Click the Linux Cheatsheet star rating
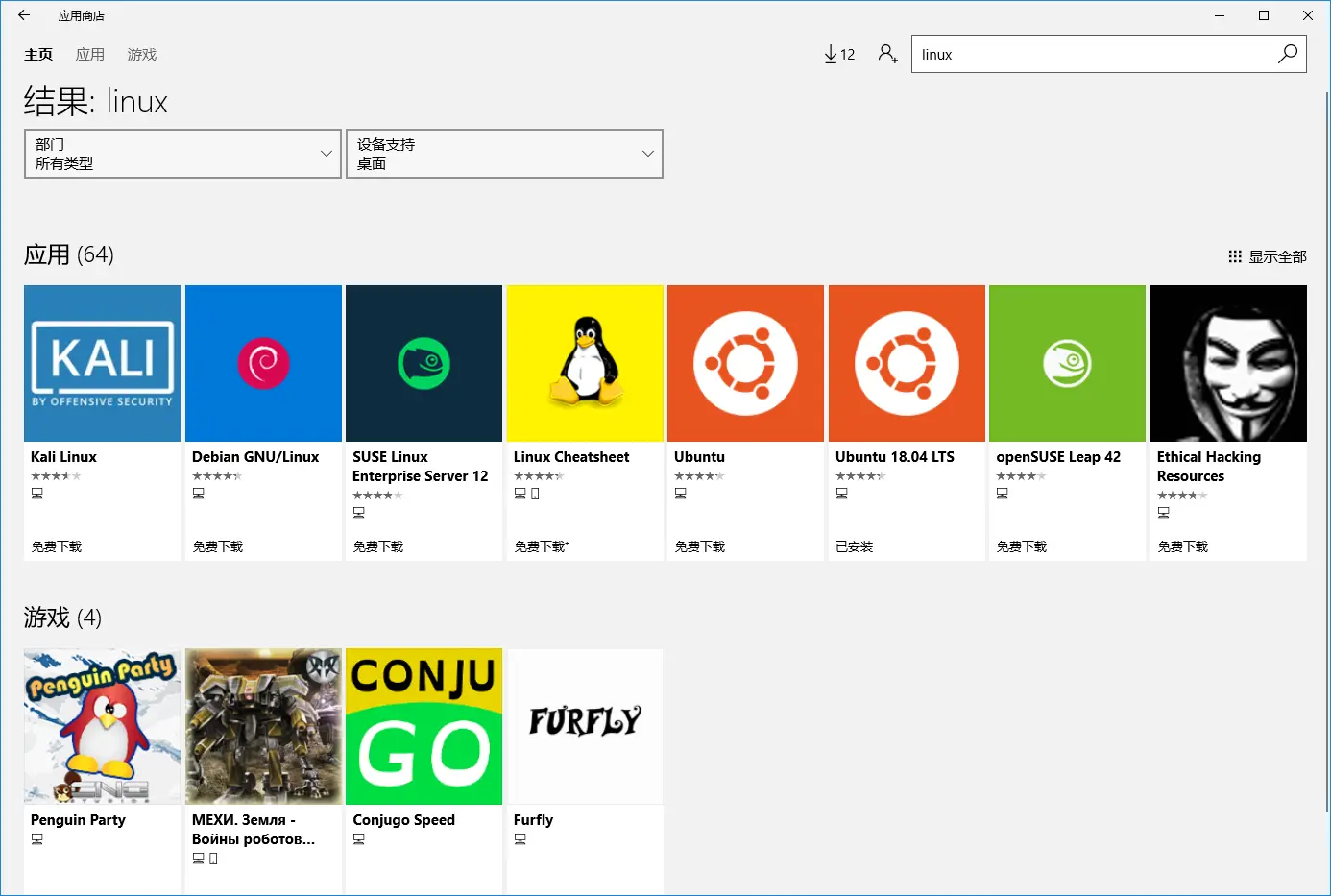Screen dimensions: 1331x896 (x=539, y=476)
